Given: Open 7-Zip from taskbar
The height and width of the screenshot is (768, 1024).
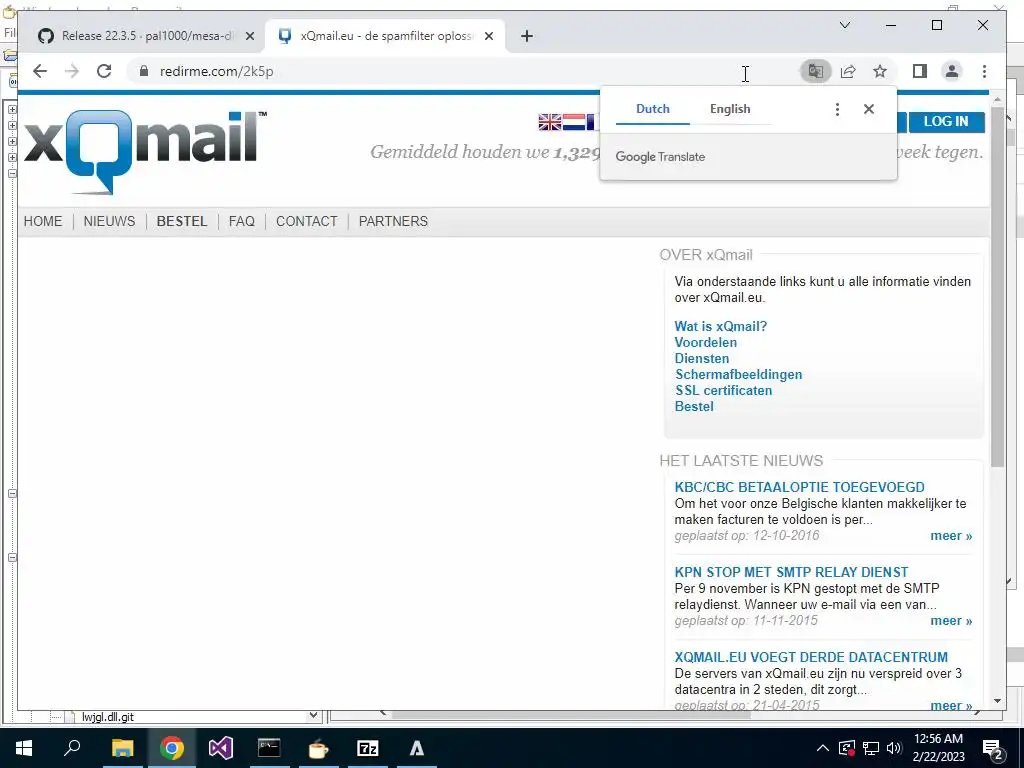Looking at the screenshot, I should click(368, 748).
